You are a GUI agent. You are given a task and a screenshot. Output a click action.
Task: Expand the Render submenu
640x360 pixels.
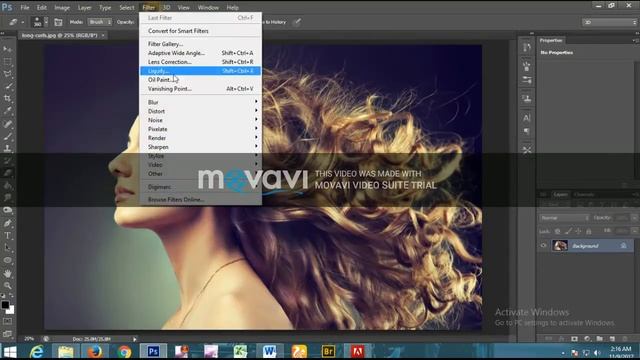200,138
